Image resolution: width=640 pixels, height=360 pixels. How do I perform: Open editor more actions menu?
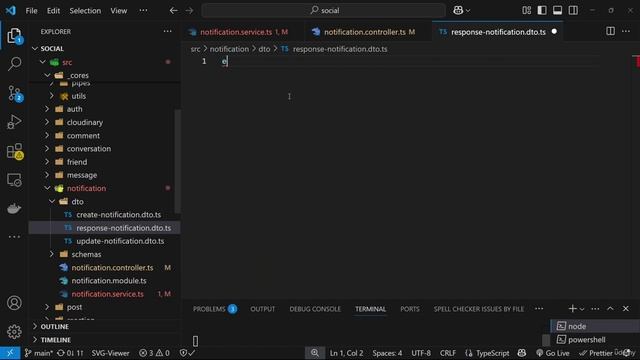(626, 31)
